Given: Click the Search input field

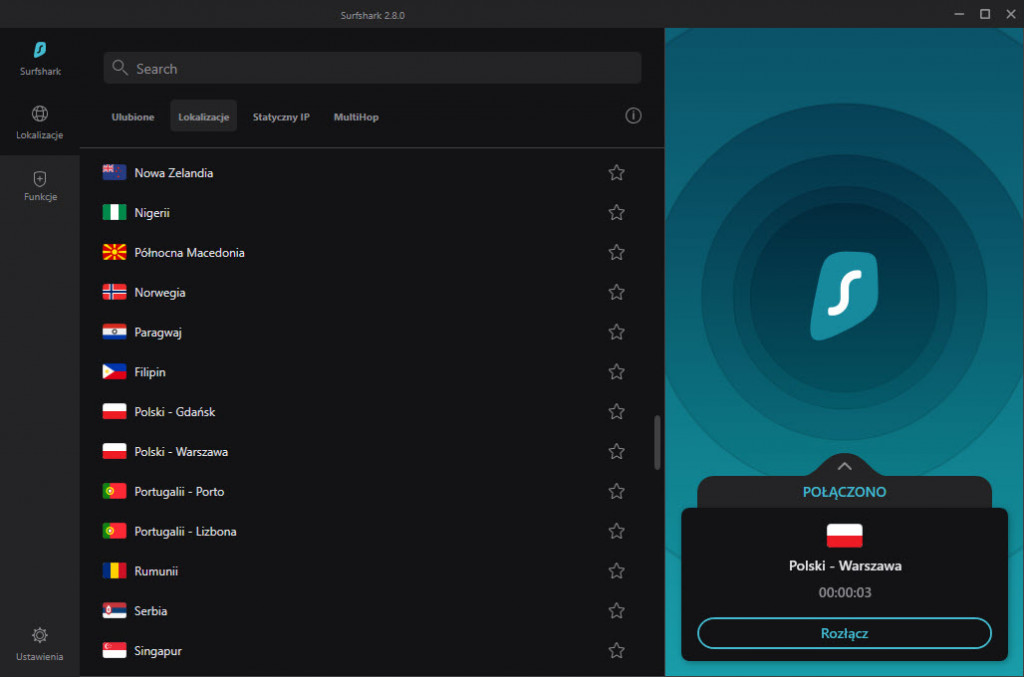Looking at the screenshot, I should (372, 68).
